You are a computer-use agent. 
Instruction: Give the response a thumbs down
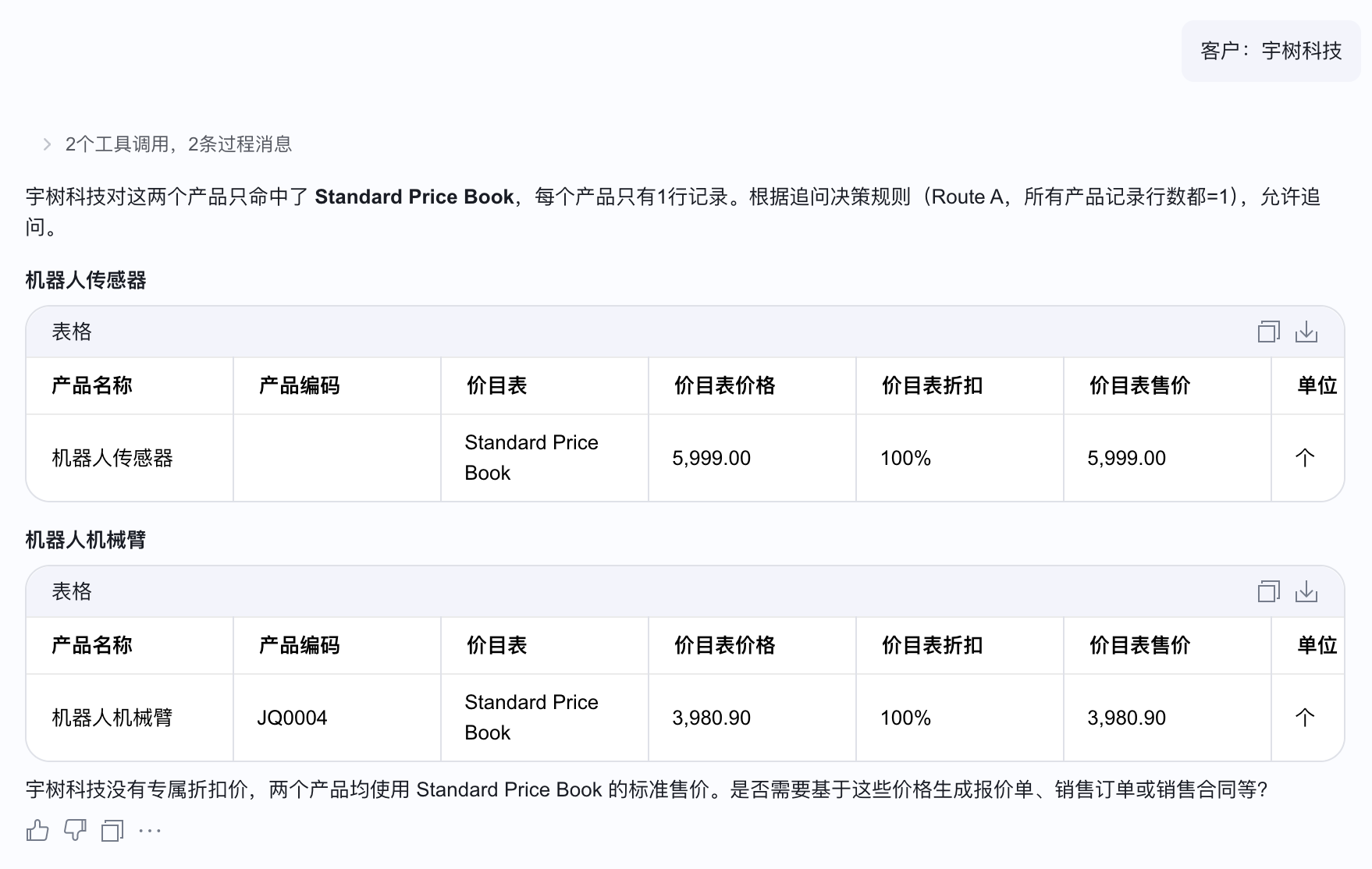tap(75, 831)
